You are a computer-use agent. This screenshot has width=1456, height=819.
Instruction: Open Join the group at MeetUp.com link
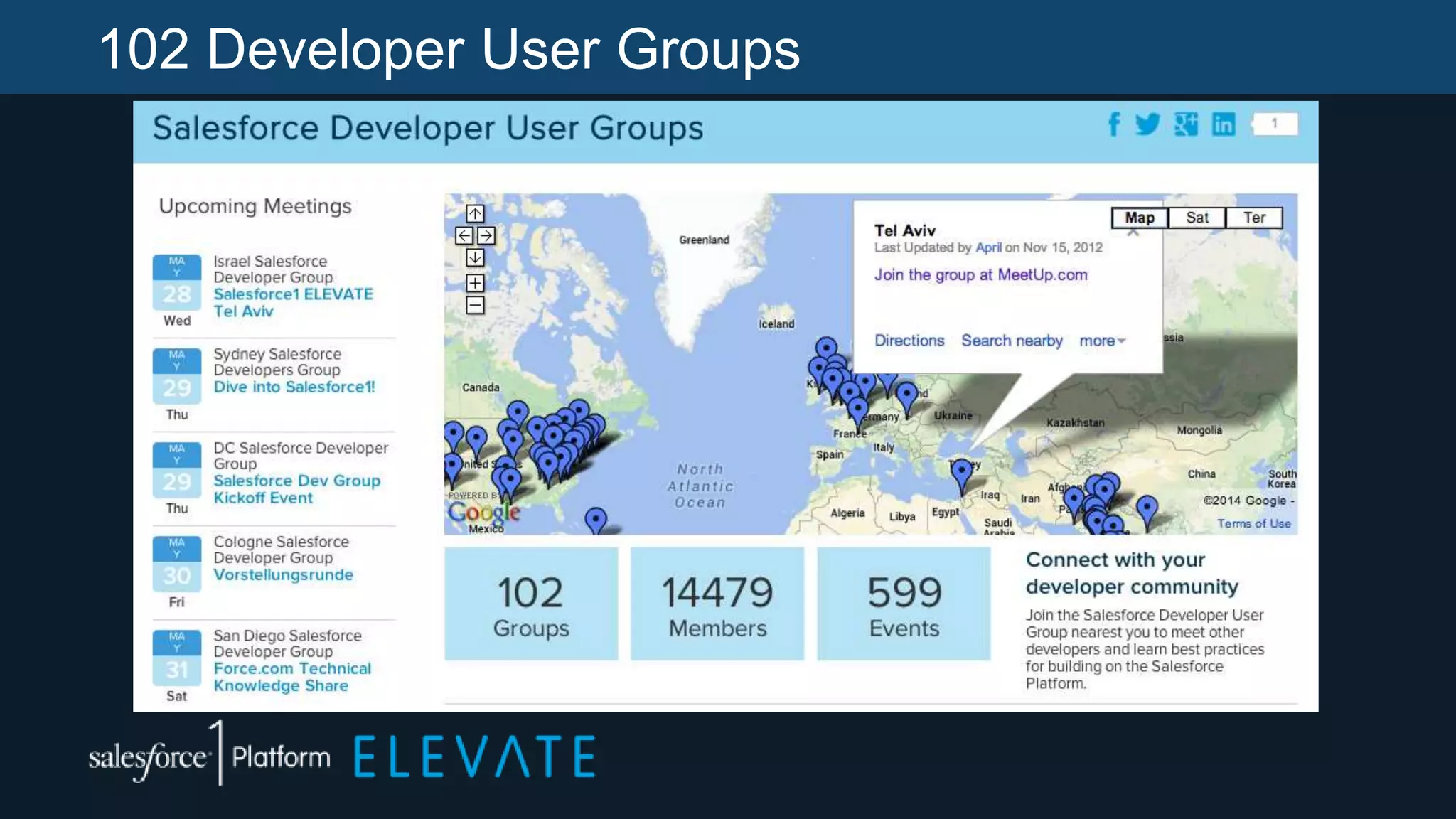tap(981, 275)
